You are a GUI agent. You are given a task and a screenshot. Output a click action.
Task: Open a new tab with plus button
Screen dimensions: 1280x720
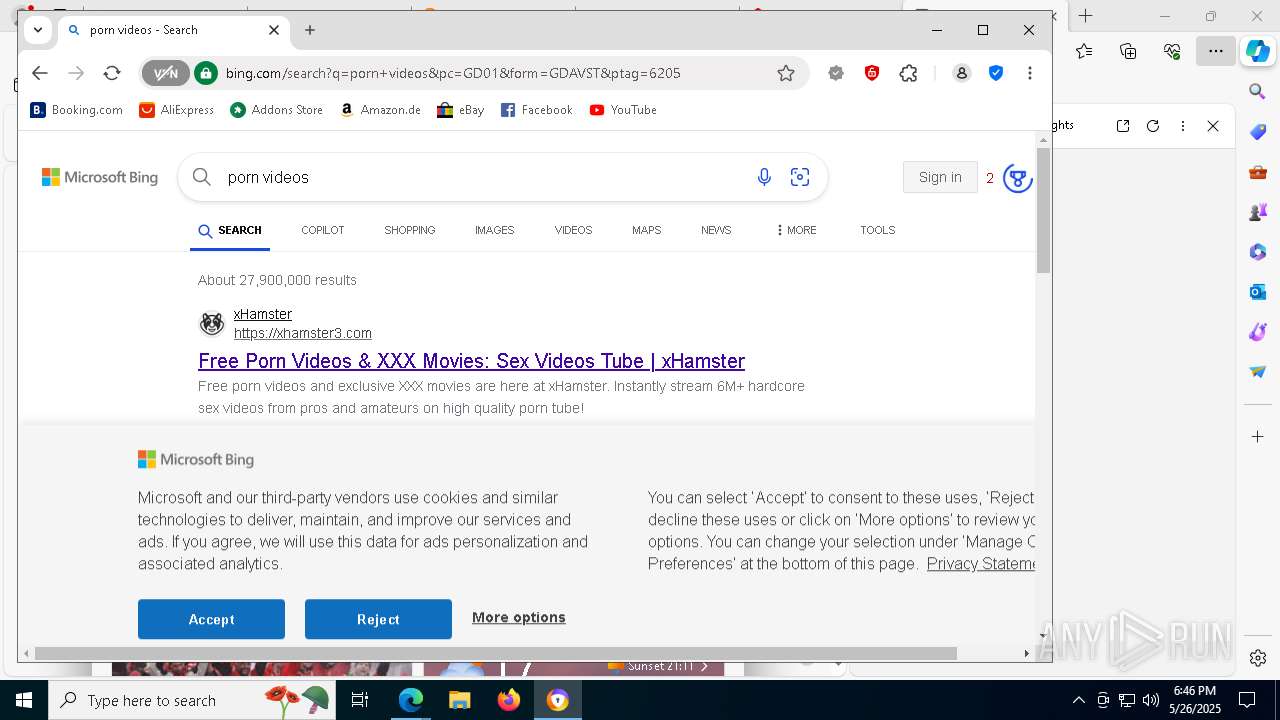pyautogui.click(x=310, y=30)
